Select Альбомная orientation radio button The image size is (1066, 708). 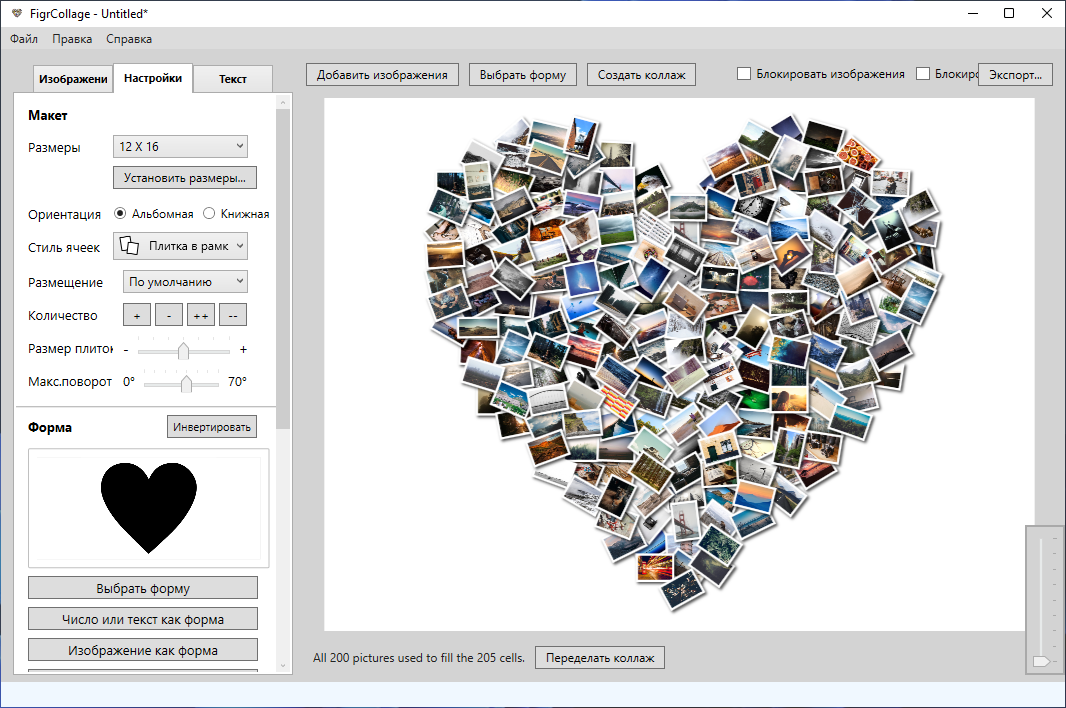click(x=121, y=213)
